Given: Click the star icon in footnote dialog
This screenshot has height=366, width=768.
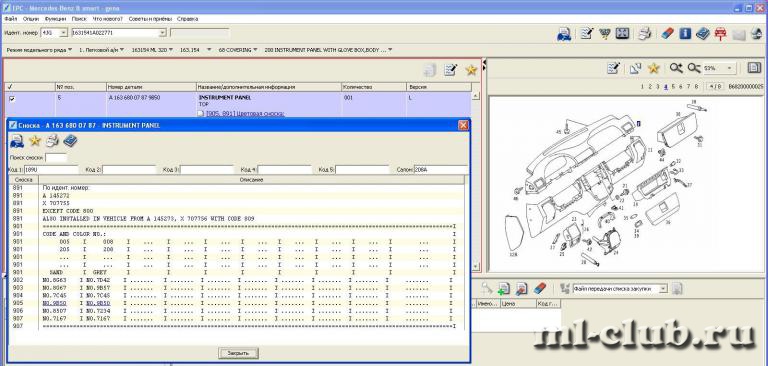Looking at the screenshot, I should 34,141.
